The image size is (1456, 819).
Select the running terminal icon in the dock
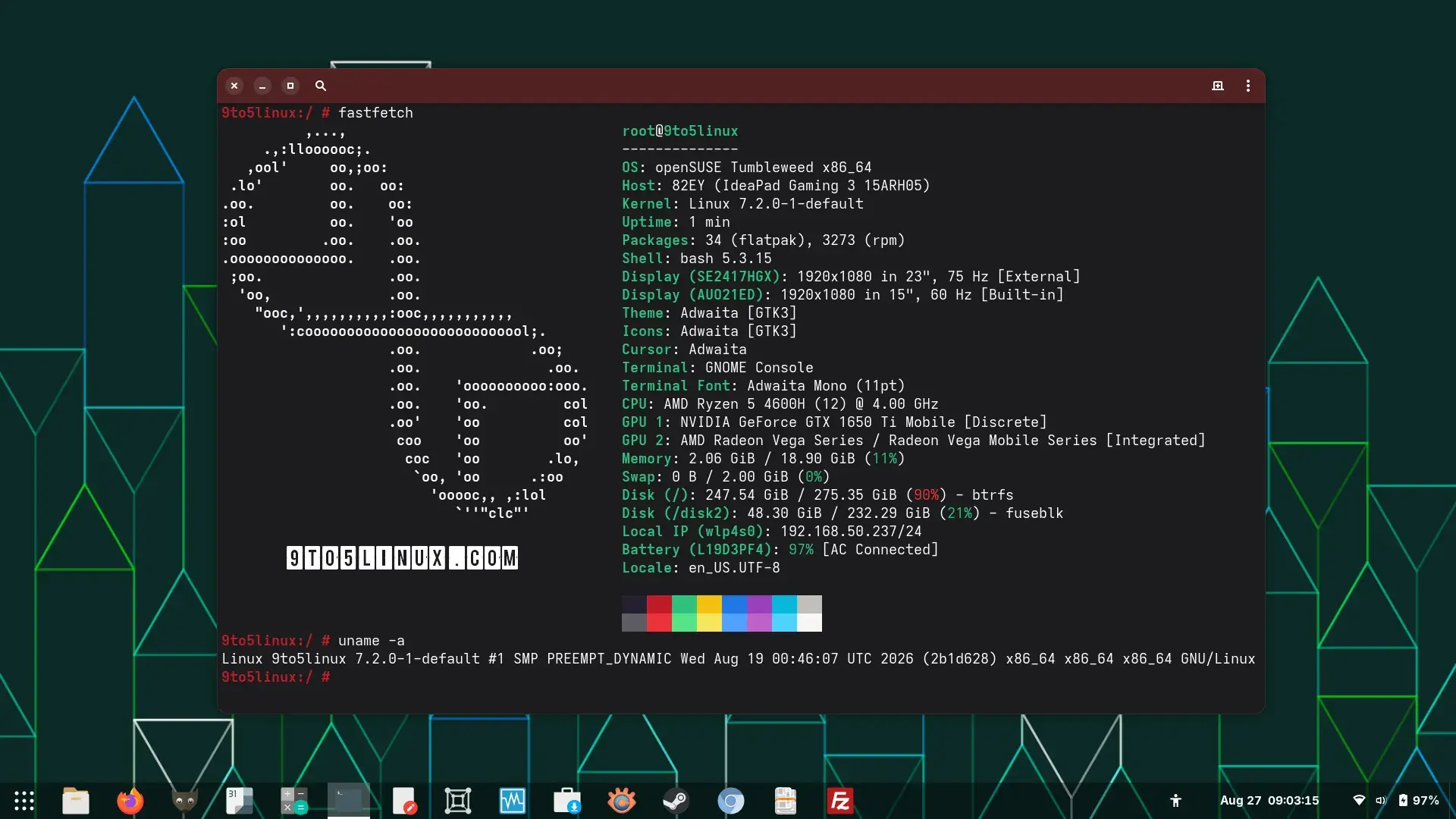[349, 801]
